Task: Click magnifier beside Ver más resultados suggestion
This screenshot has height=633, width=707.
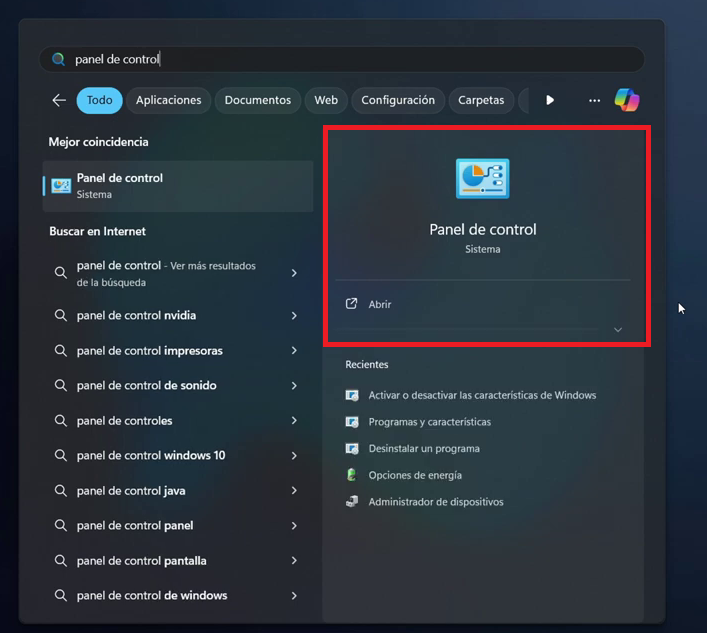Action: (60, 273)
